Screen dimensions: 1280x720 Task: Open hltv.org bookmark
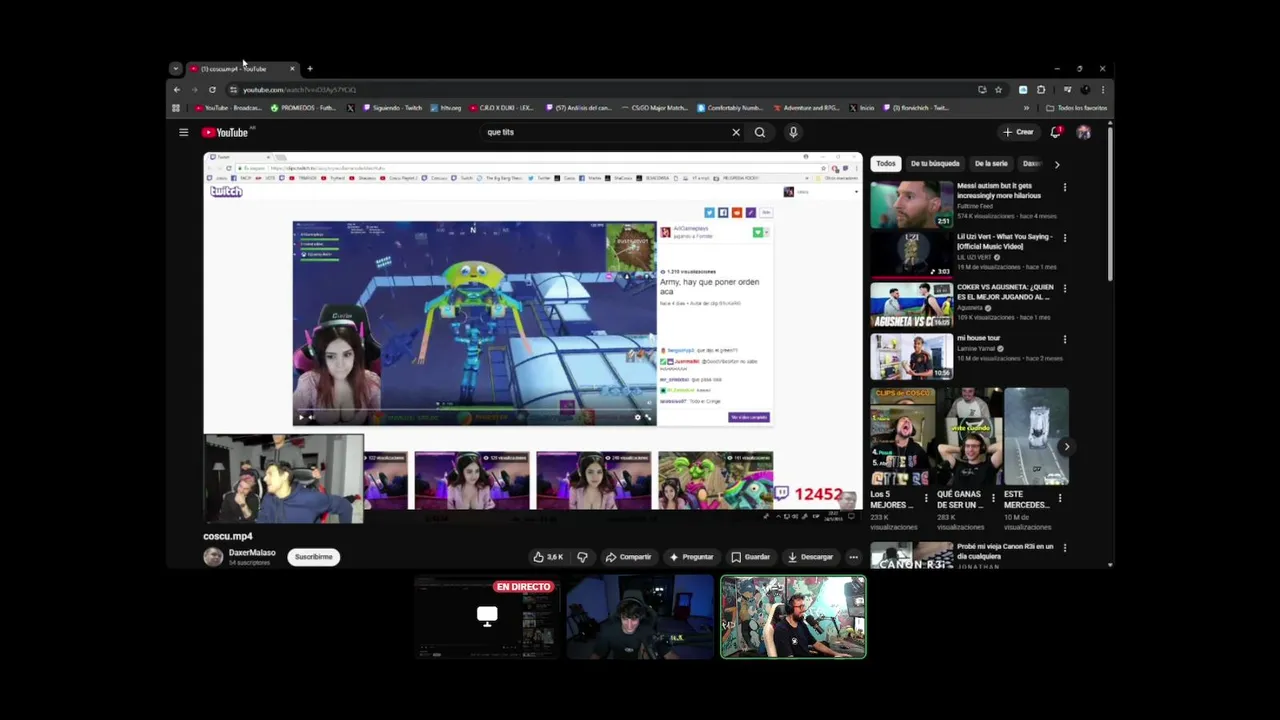tap(446, 108)
